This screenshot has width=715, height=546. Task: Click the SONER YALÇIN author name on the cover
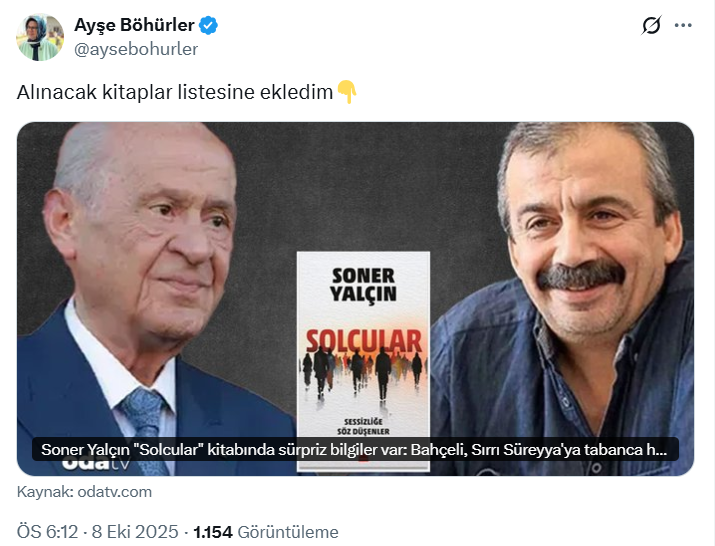point(363,285)
